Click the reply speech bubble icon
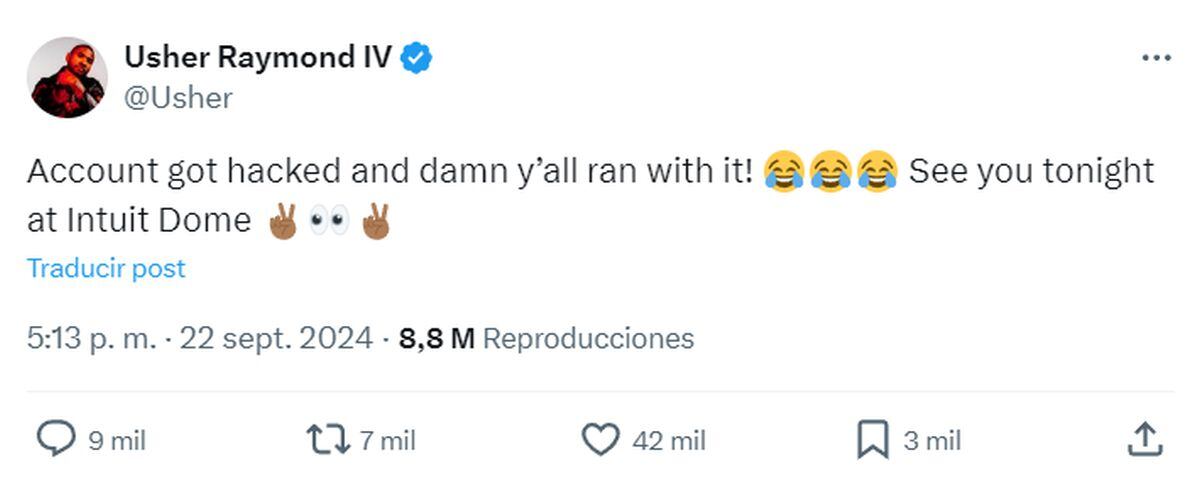The width and height of the screenshot is (1200, 480). pos(57,439)
